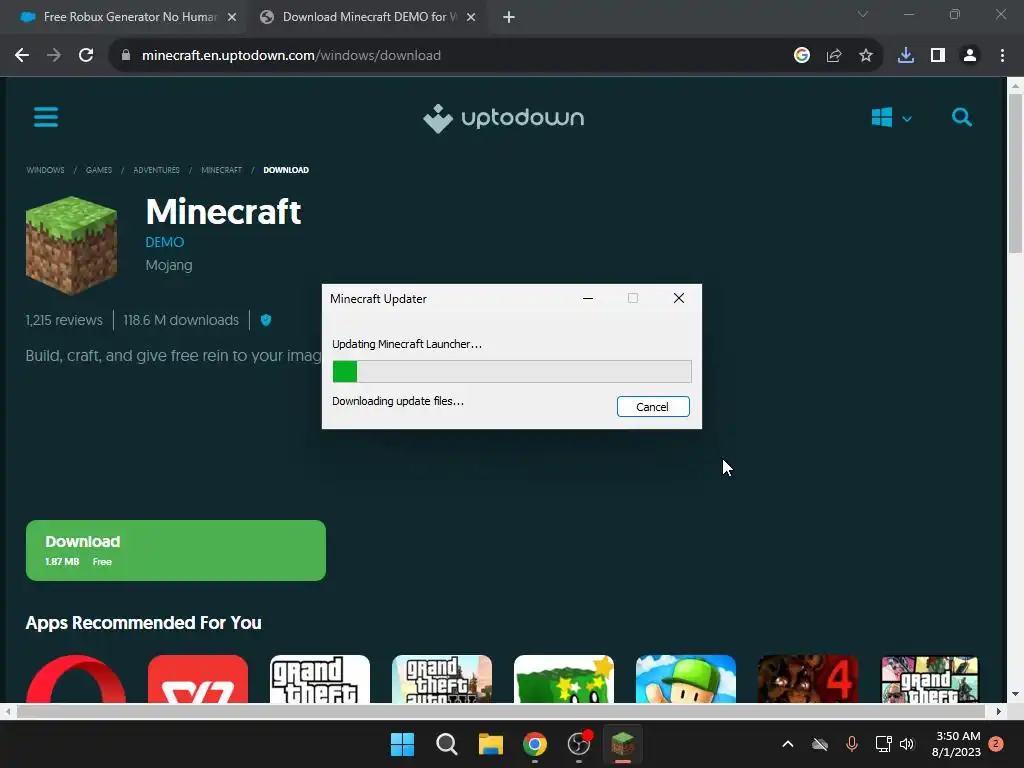Click the horizontal page scrollbar
1024x768 pixels.
pyautogui.click(x=500, y=711)
